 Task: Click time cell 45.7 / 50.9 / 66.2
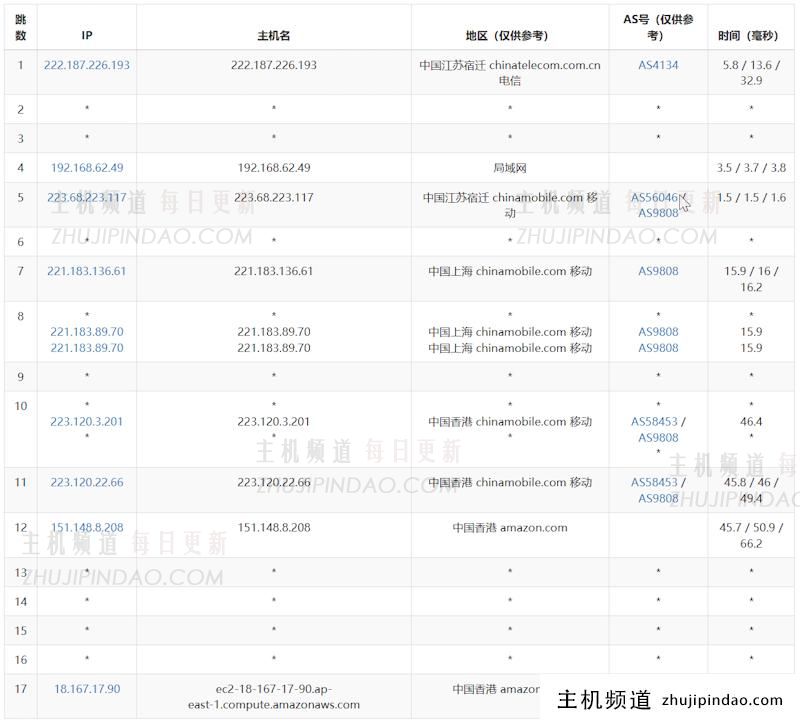click(x=751, y=535)
